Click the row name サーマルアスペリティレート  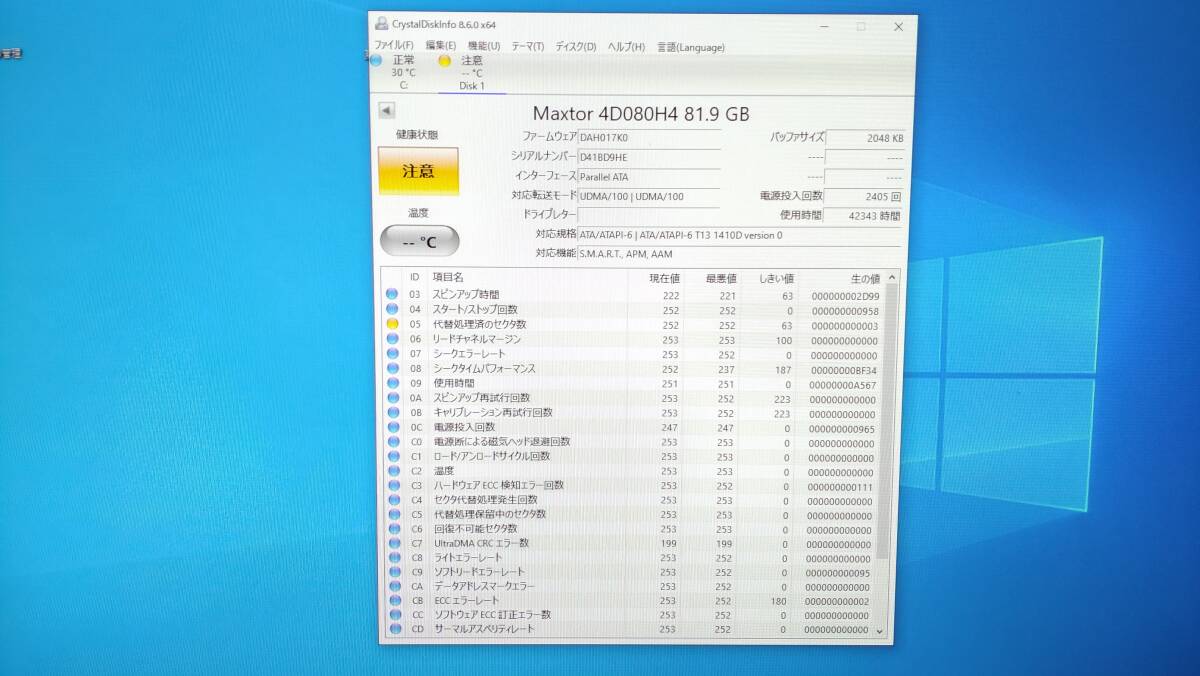(x=484, y=629)
